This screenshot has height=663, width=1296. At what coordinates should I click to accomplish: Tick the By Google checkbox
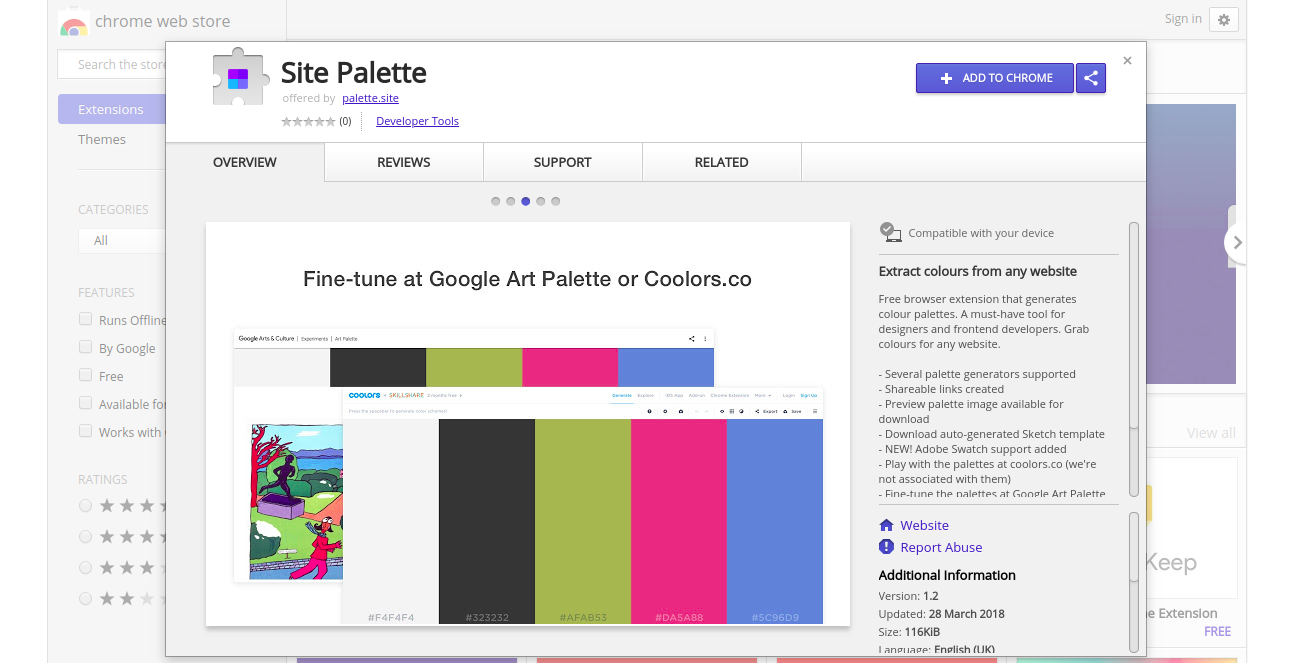(x=86, y=348)
